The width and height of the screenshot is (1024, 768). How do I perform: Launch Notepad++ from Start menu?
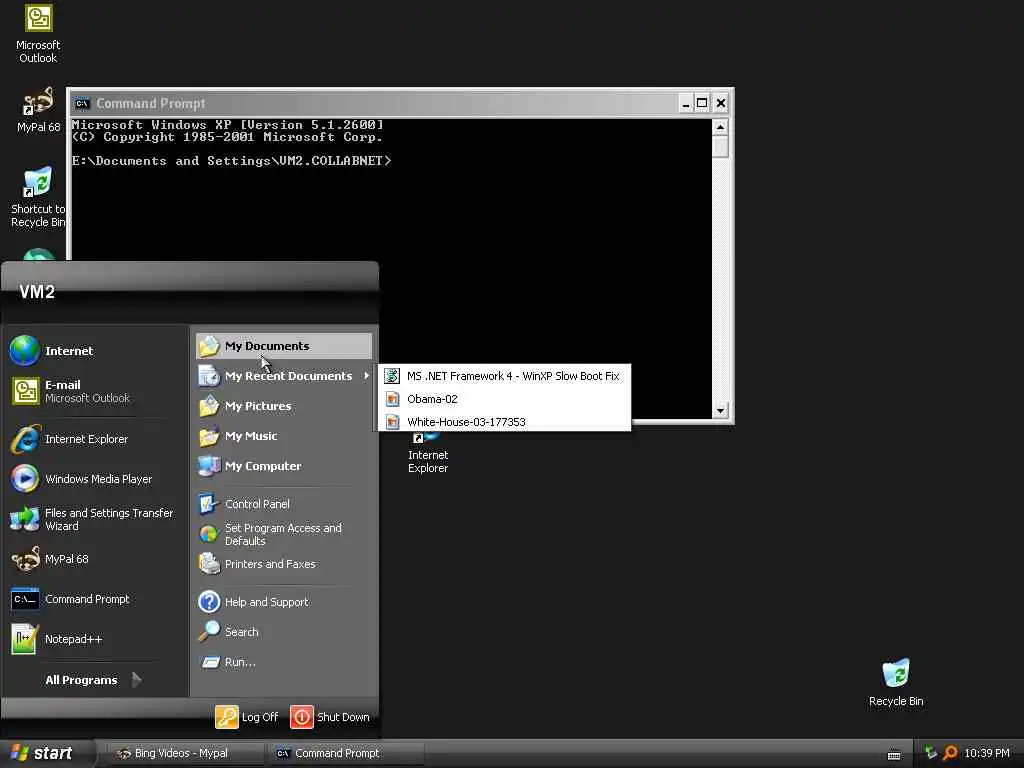tap(95, 639)
